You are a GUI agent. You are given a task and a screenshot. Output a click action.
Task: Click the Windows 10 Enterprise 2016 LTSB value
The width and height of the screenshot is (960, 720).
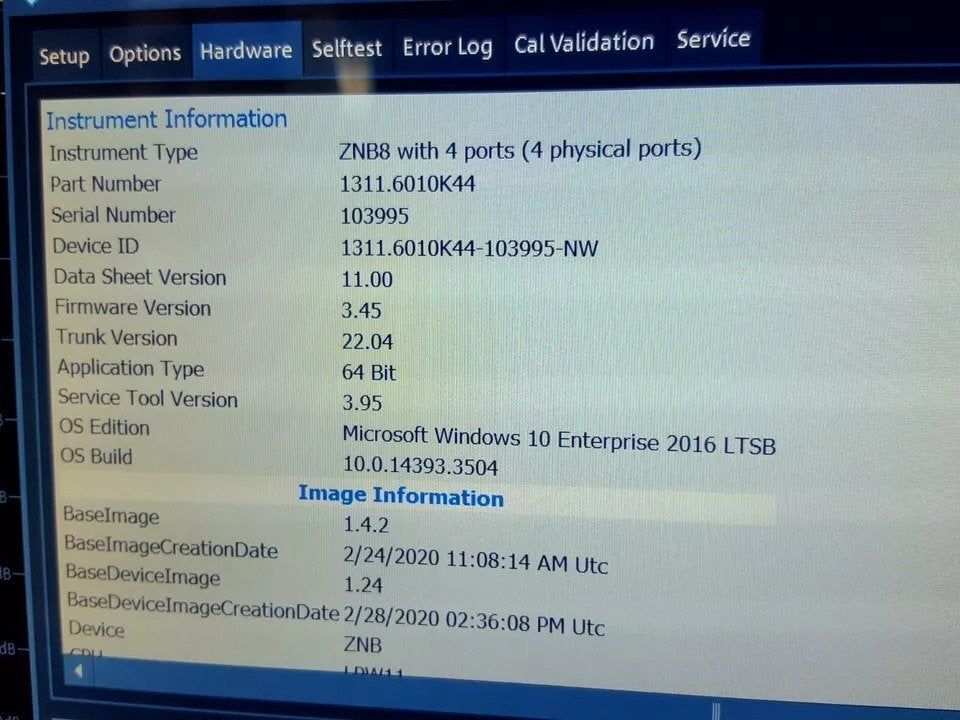pos(559,440)
